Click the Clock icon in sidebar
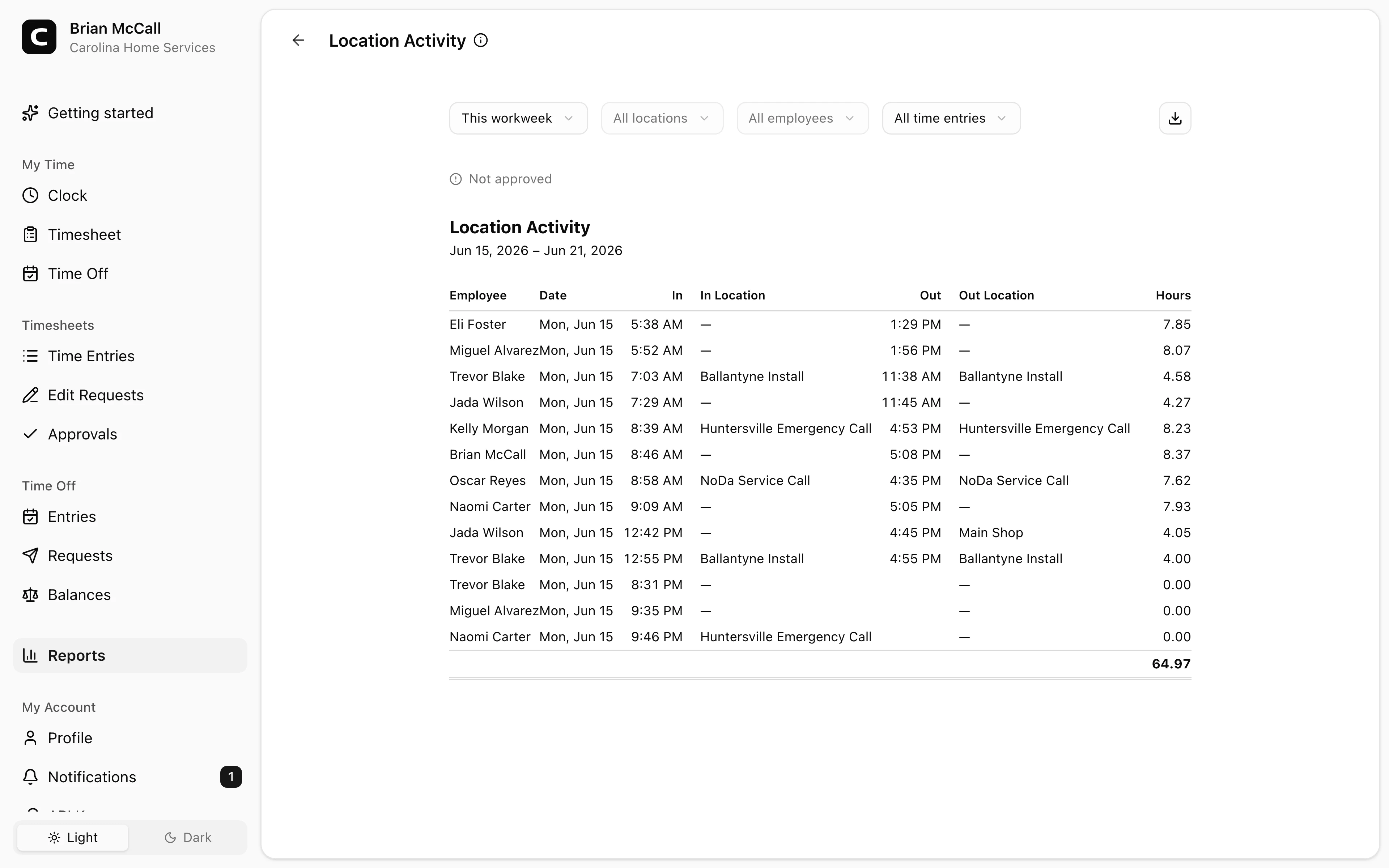Viewport: 1389px width, 868px height. (30, 196)
